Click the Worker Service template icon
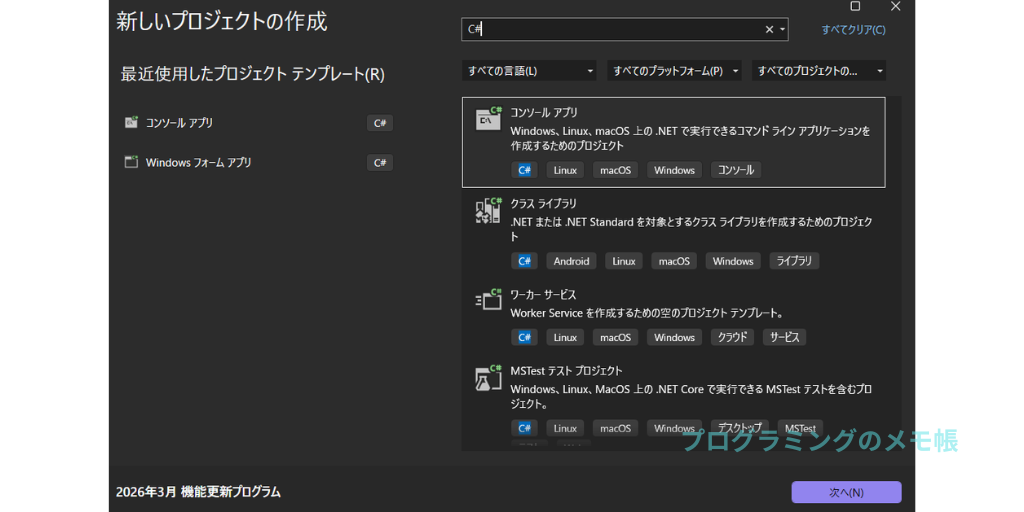The height and width of the screenshot is (512, 1024). pyautogui.click(x=488, y=300)
